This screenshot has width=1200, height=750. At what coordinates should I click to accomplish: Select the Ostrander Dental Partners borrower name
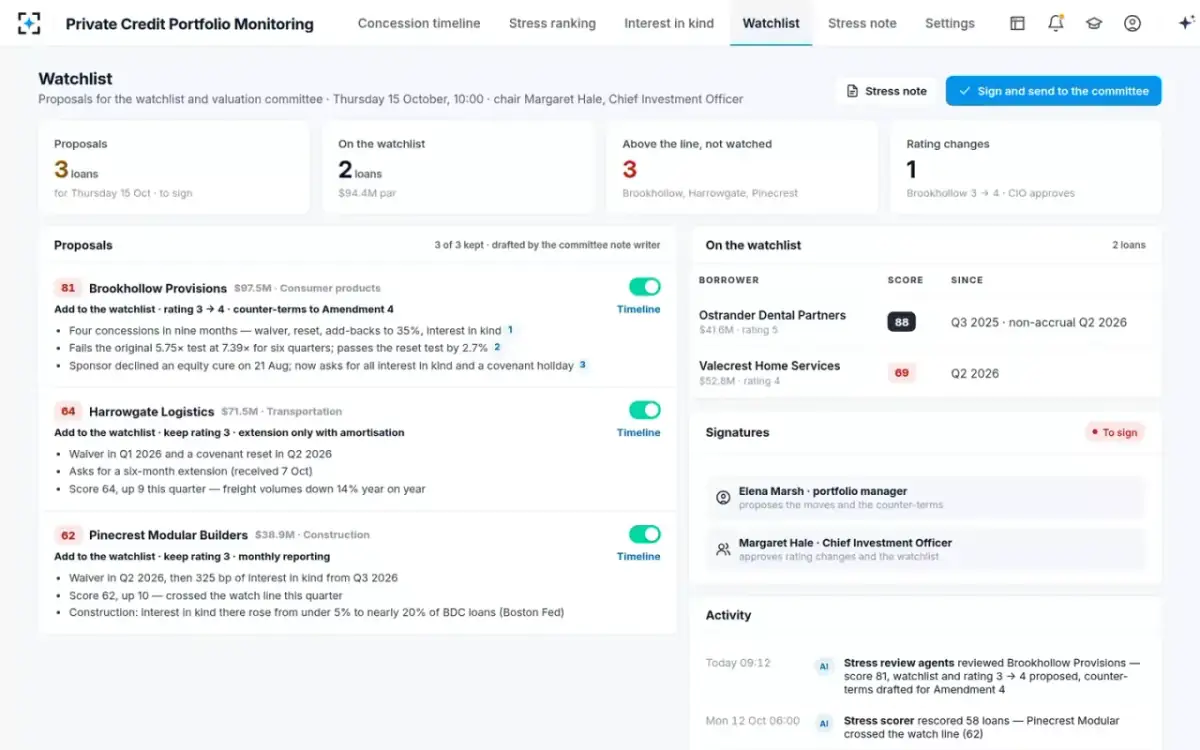coord(772,315)
